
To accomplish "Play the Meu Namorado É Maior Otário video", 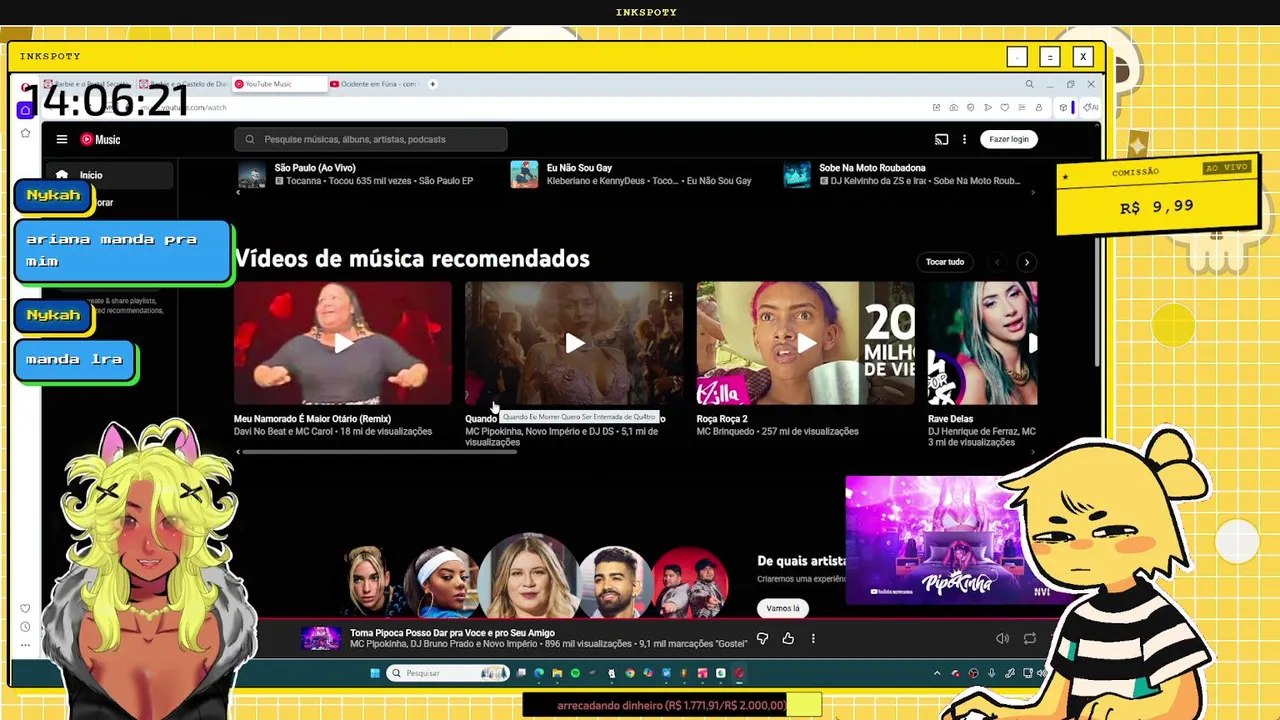I will pos(342,343).
